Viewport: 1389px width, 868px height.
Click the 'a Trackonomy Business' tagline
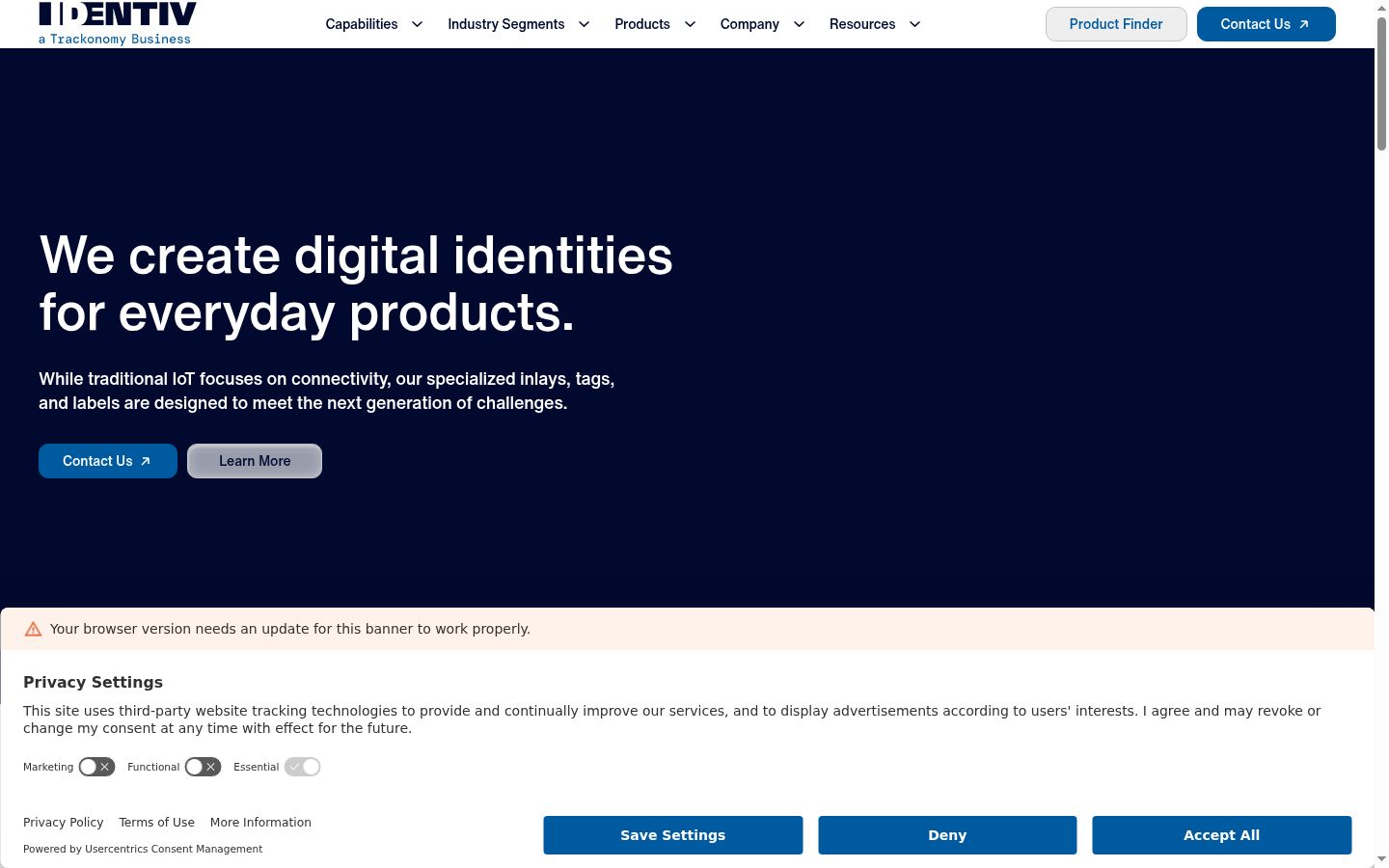pos(115,40)
